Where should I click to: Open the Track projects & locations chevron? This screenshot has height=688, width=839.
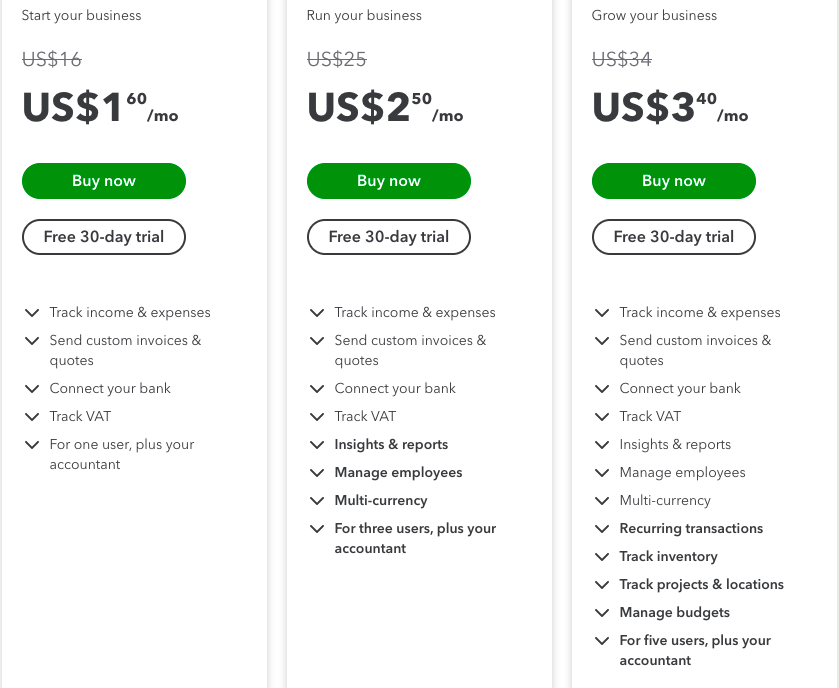[602, 585]
